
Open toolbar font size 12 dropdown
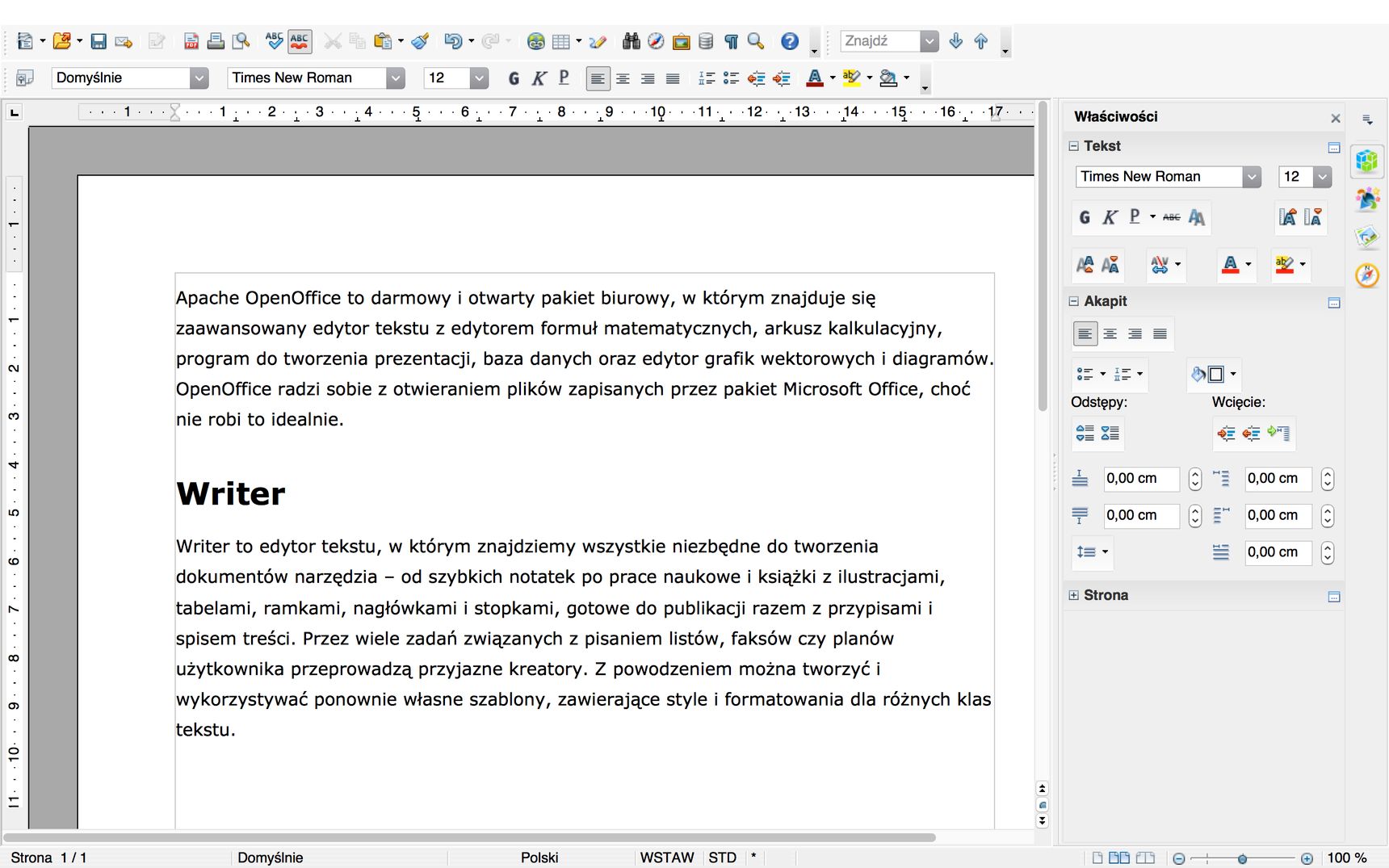click(479, 78)
